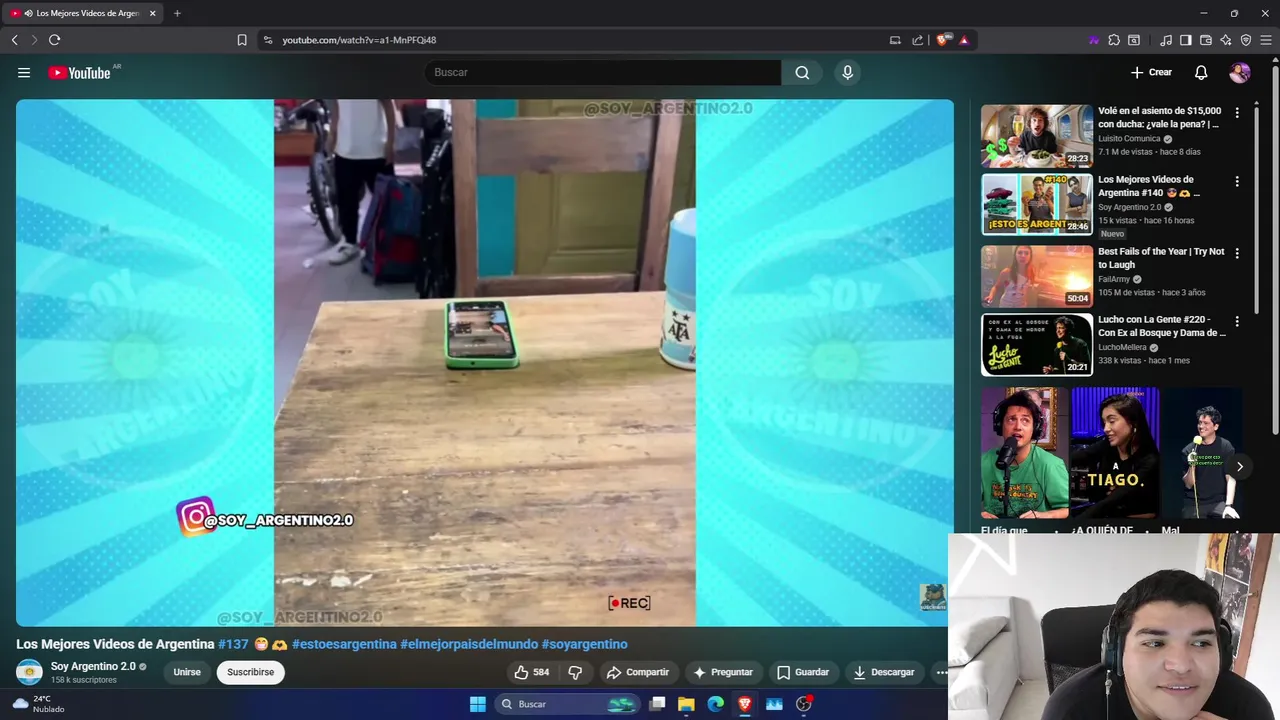Open options for Best Fails video
This screenshot has height=720, width=1280.
click(1237, 254)
